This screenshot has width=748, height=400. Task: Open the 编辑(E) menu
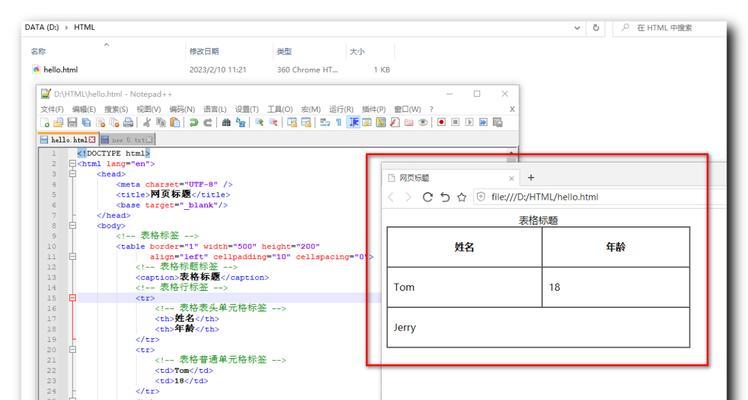coord(84,109)
